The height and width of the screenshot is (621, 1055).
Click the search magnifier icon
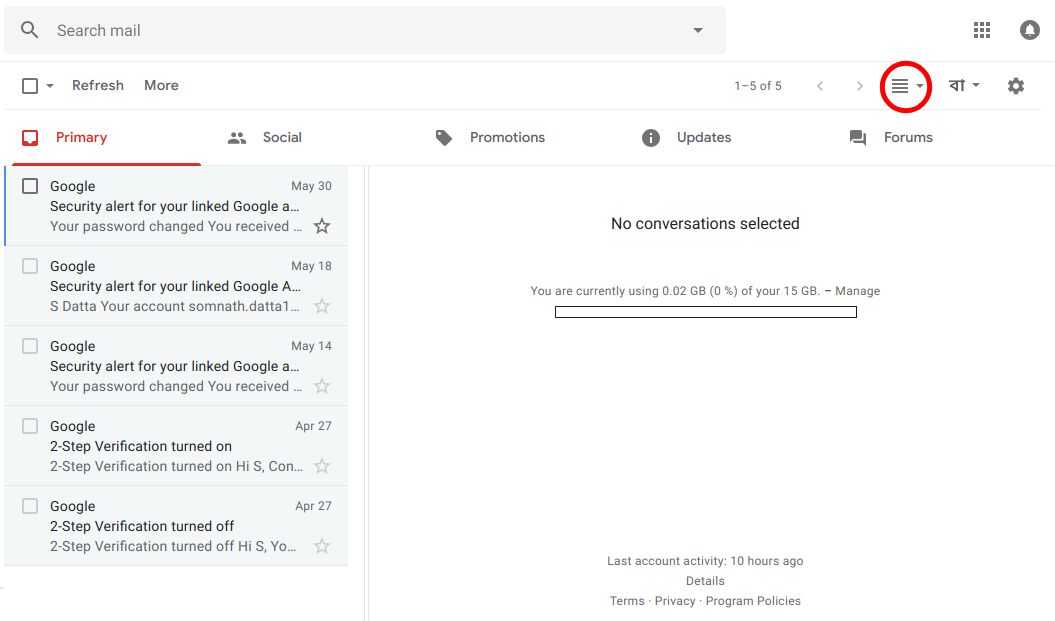click(x=29, y=29)
